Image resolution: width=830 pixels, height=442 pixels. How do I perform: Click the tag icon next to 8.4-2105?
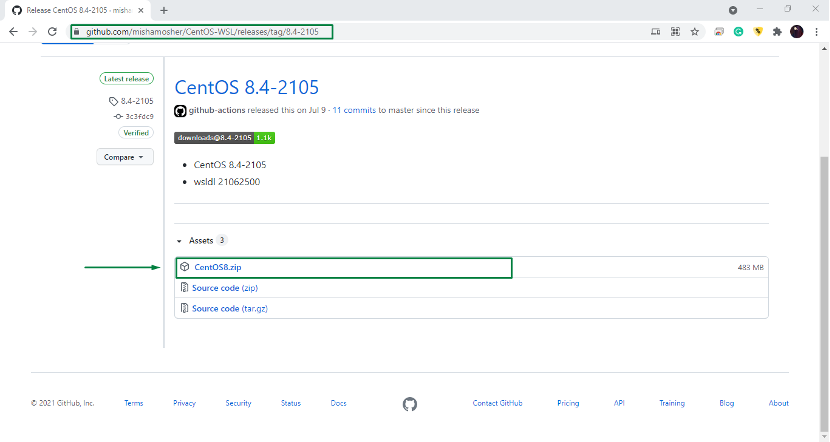113,101
